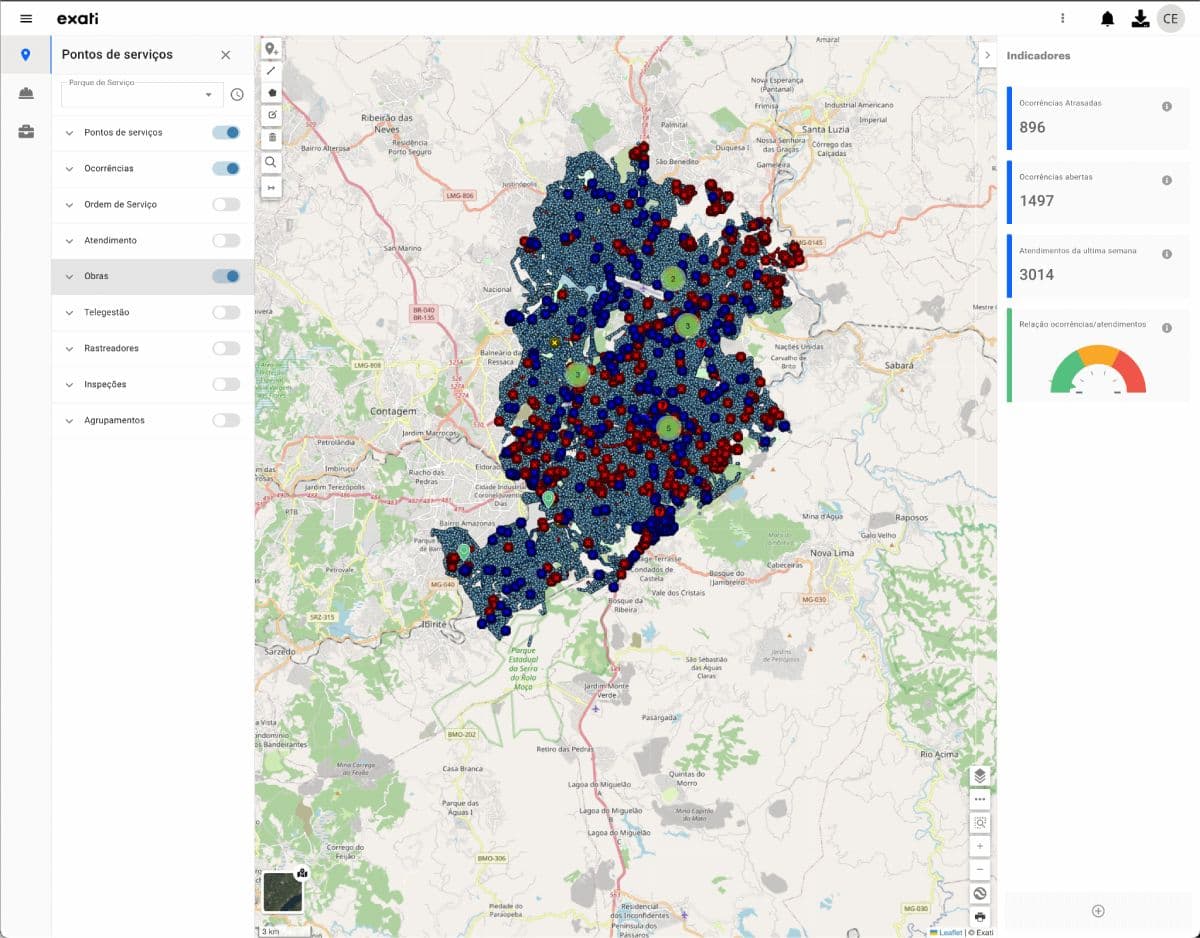Expand the Agrupamentos row chevron

(x=70, y=421)
